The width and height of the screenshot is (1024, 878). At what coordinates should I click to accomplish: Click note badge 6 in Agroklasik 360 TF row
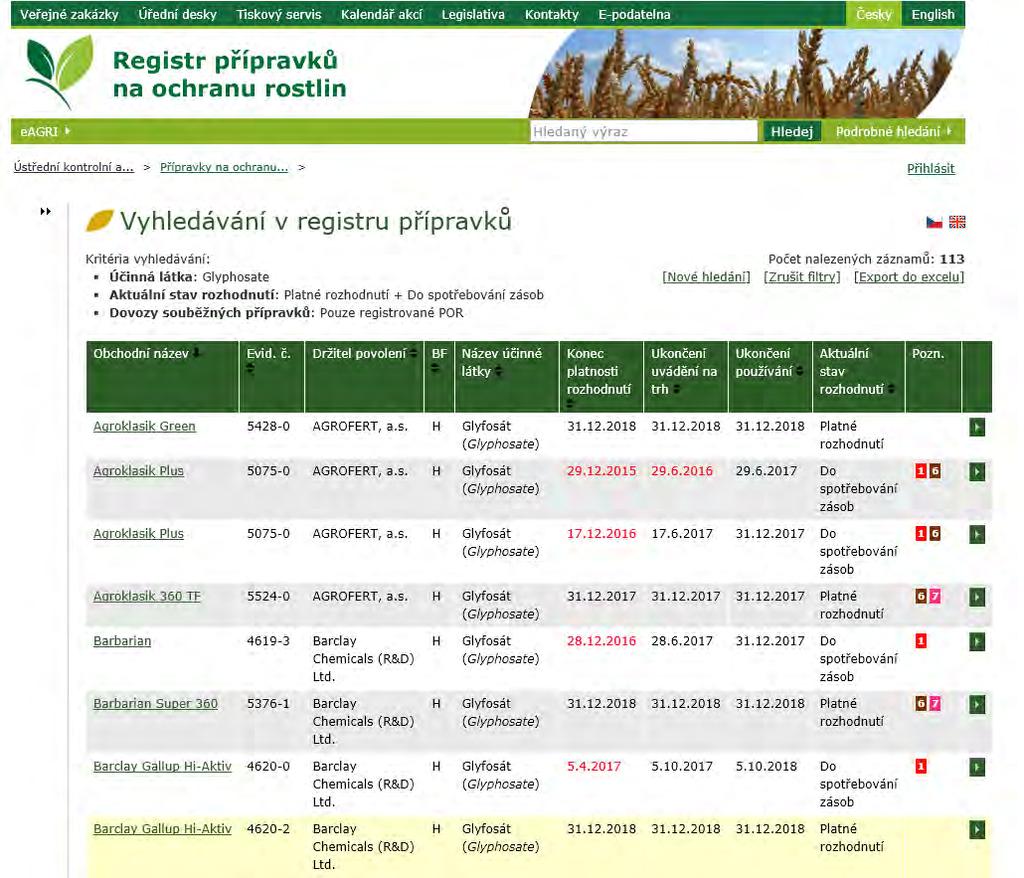[x=921, y=596]
